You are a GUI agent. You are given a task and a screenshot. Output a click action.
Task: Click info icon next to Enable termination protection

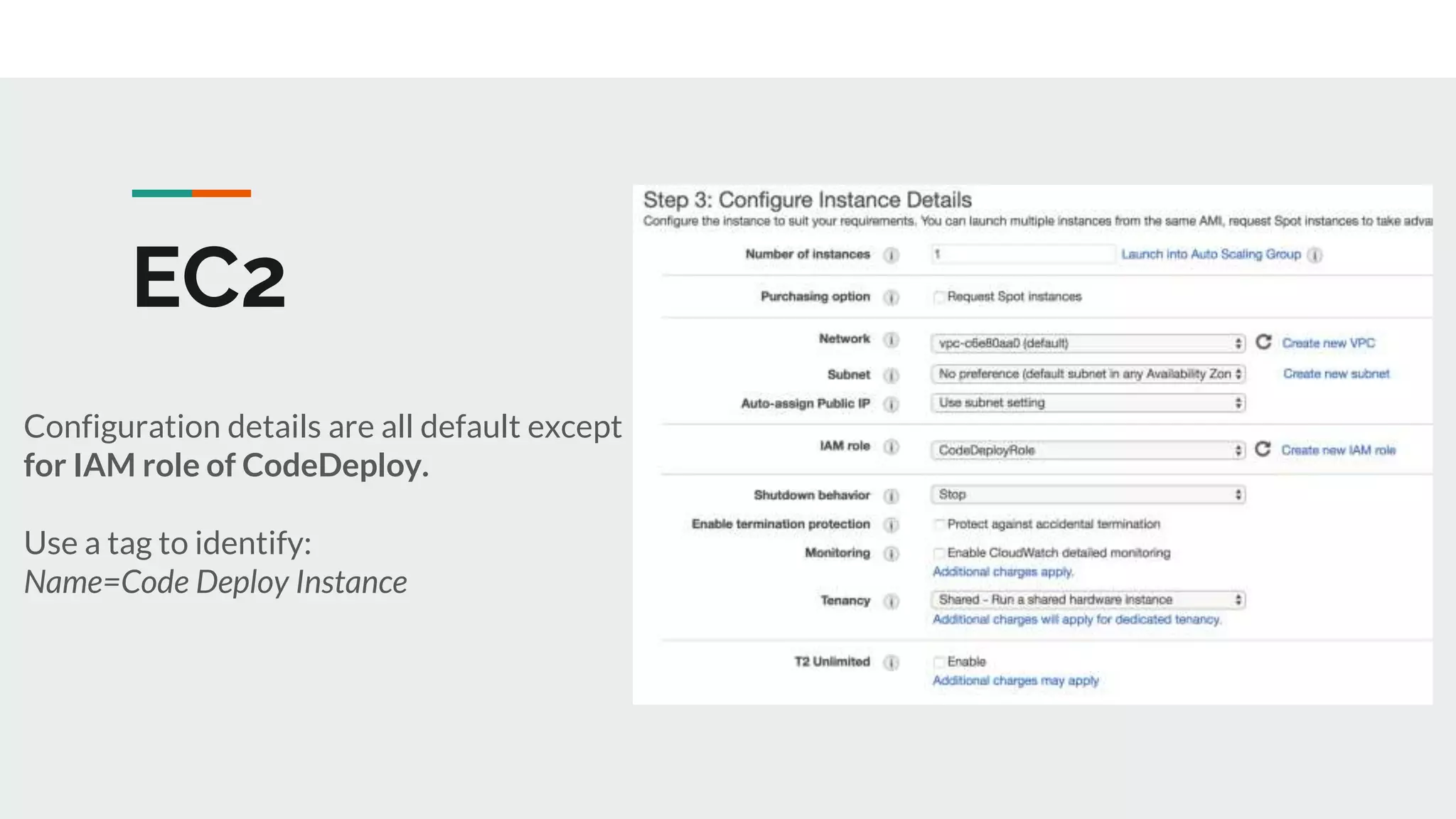pyautogui.click(x=891, y=525)
